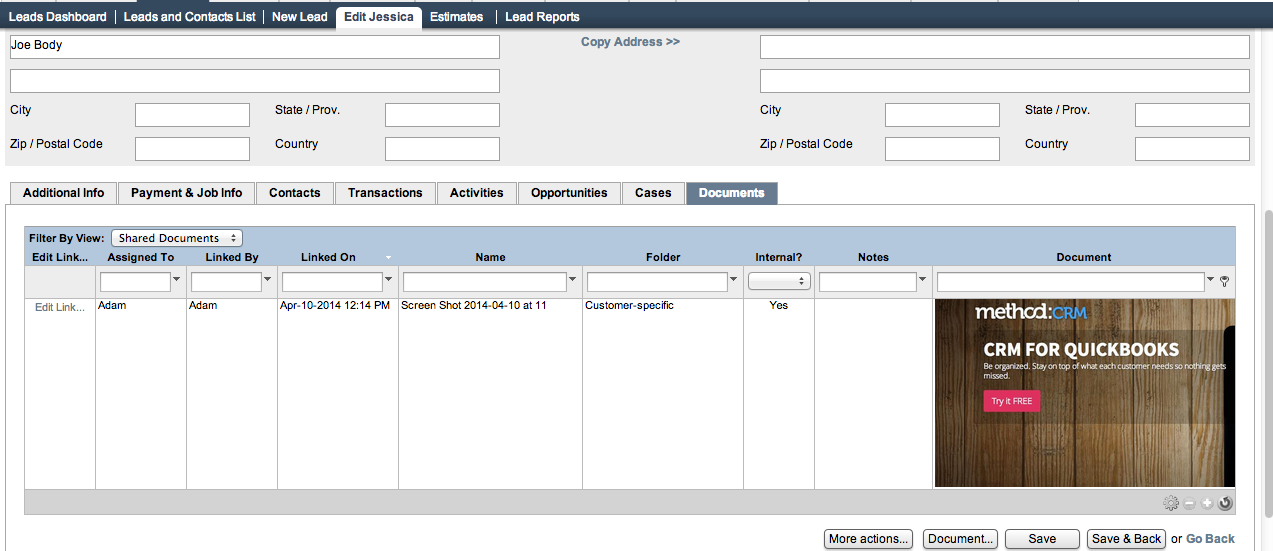The image size is (1273, 551).
Task: Open Assigned To filter dropdown arrow
Action: [x=177, y=281]
